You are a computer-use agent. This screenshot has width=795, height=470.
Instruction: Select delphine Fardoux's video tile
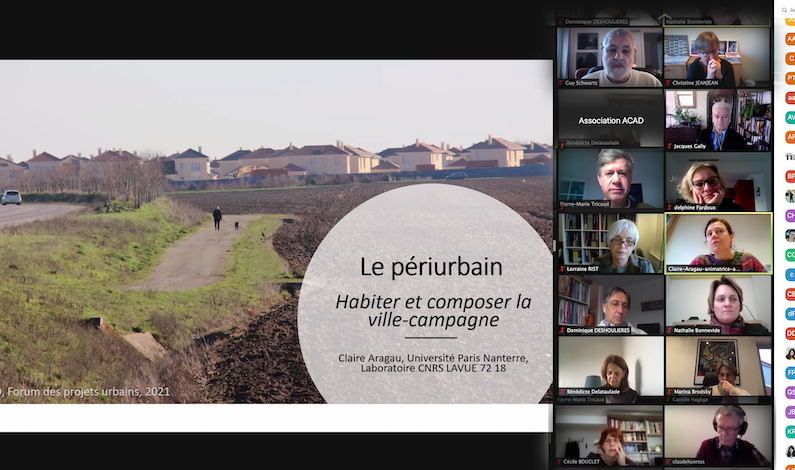(718, 181)
